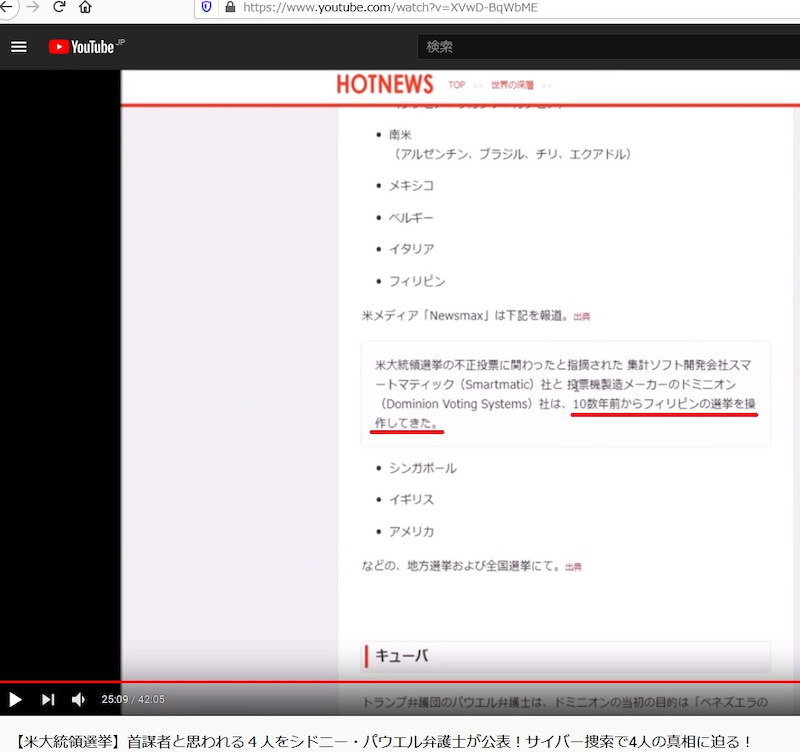Click the 出典 link after the Newsmax sentence
This screenshot has width=800, height=752.
582,317
